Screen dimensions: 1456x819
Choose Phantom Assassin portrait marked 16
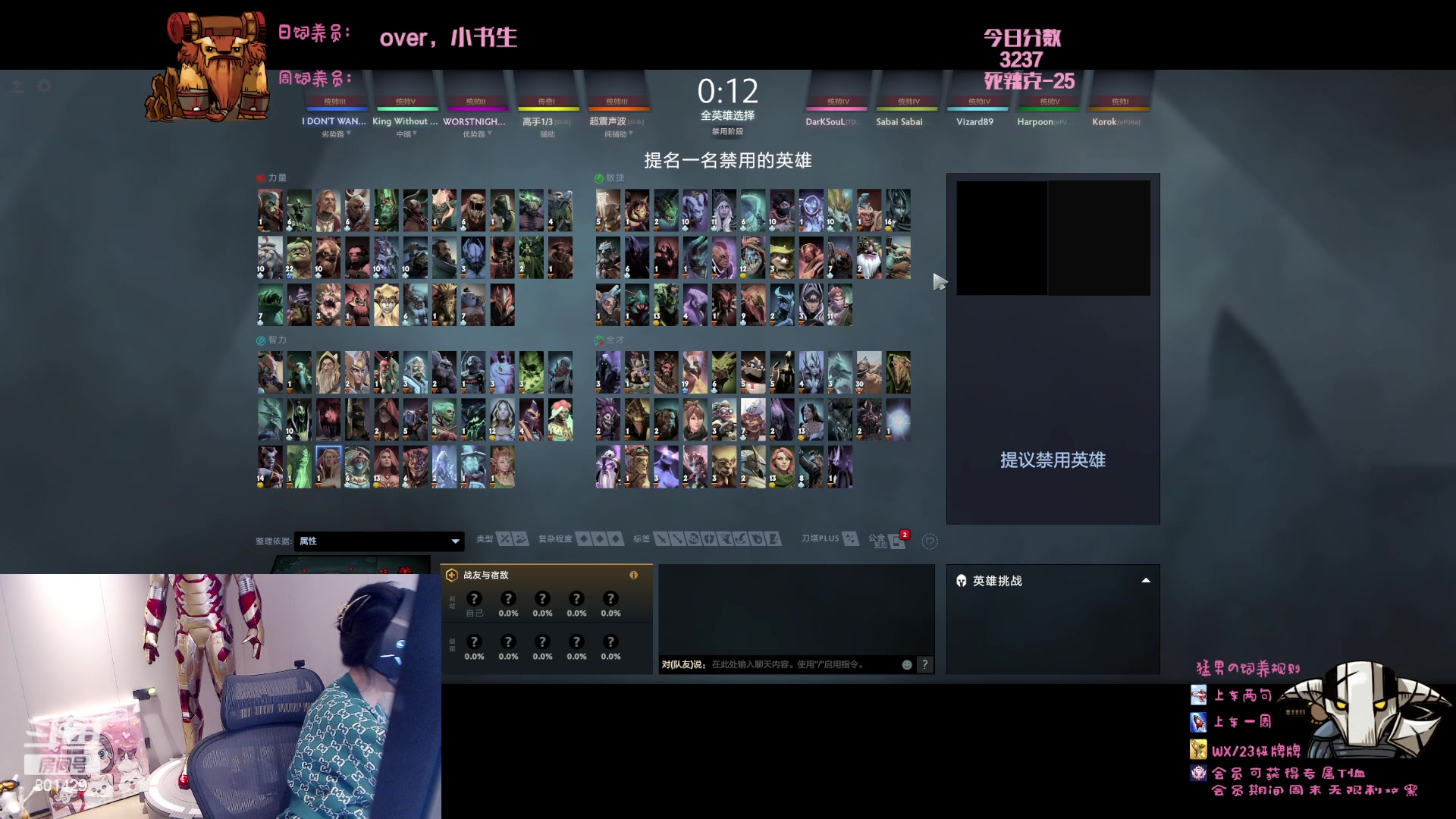(898, 210)
